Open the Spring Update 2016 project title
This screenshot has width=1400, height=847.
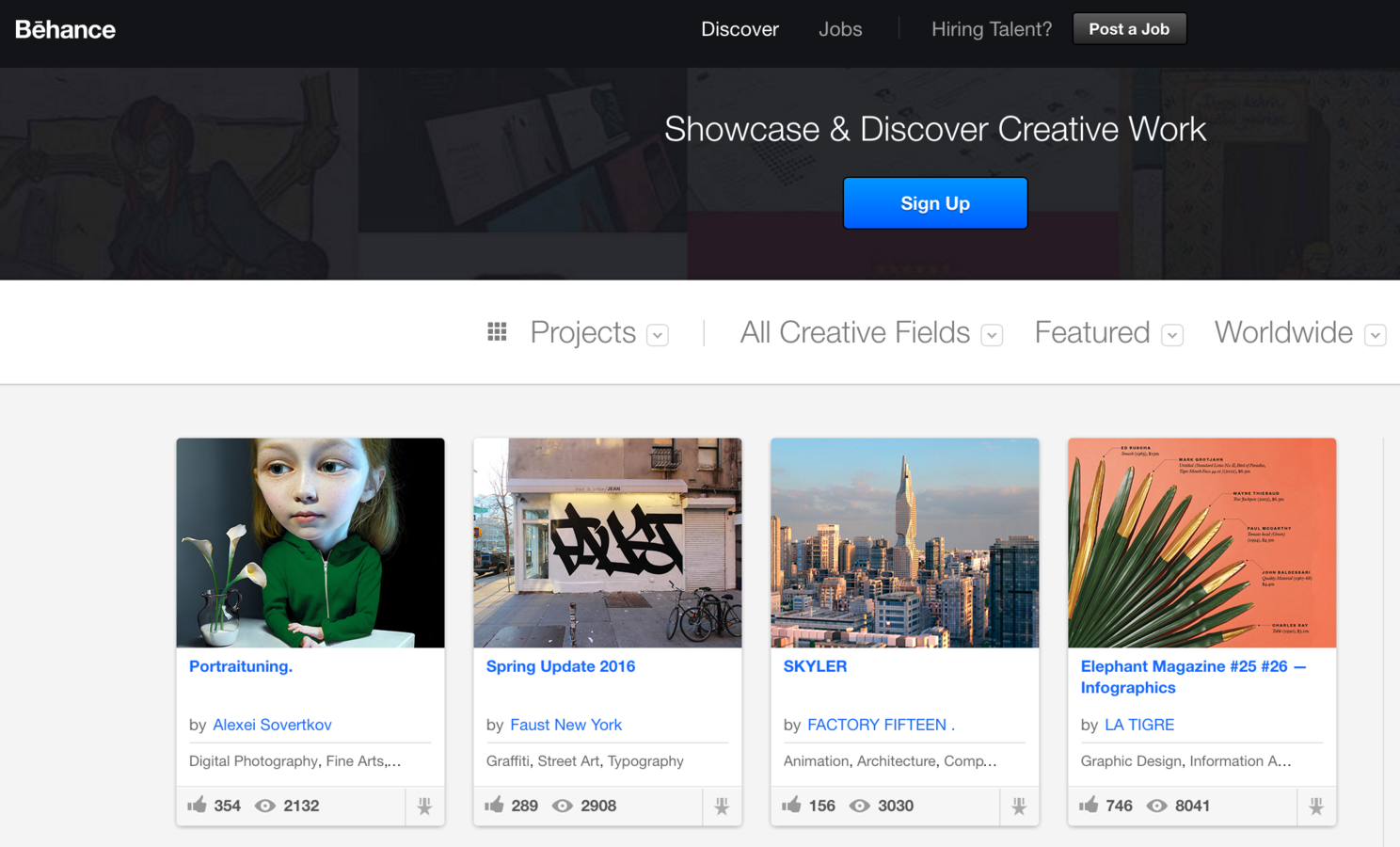click(561, 666)
